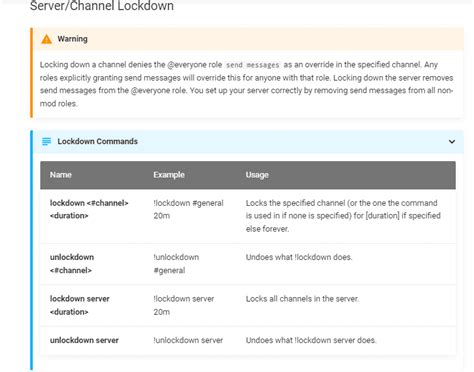Click the !unlockdown server example text
The width and height of the screenshot is (474, 372).
188,340
